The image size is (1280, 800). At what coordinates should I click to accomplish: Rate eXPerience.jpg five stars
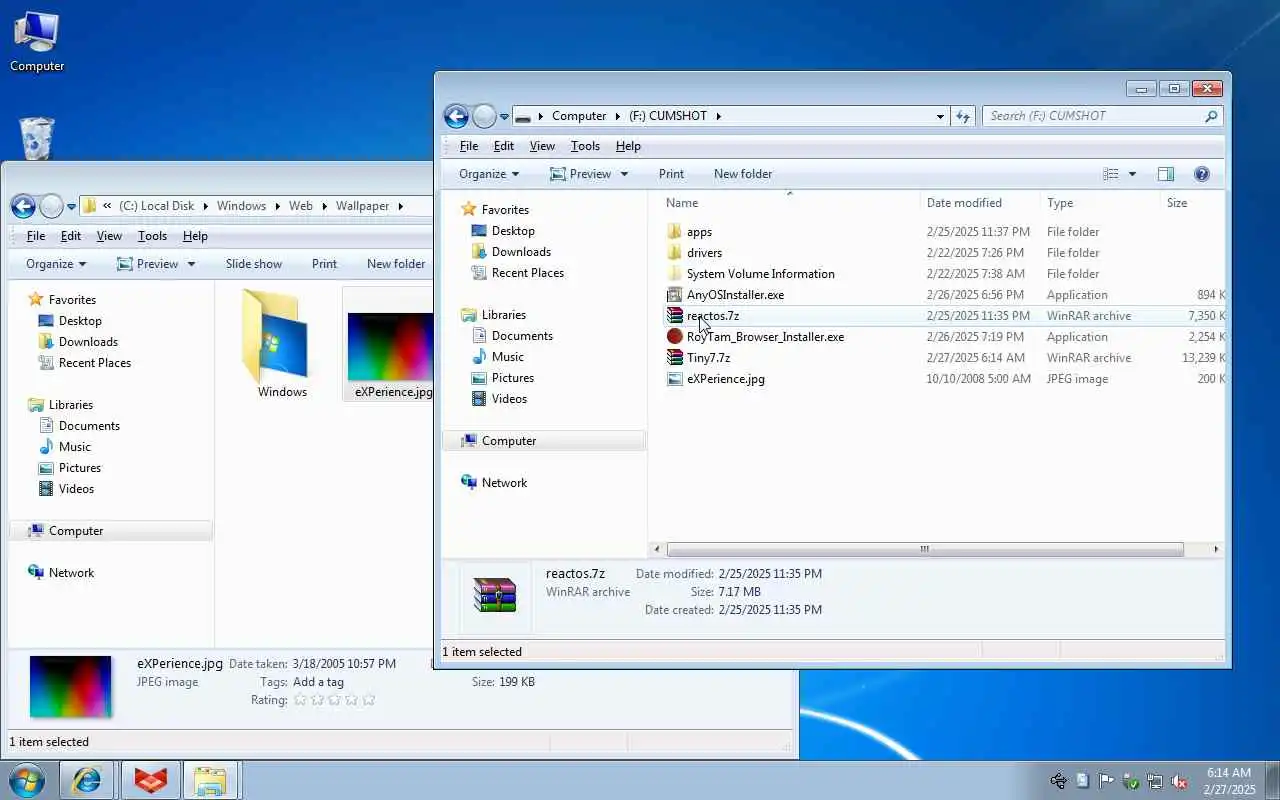[368, 700]
